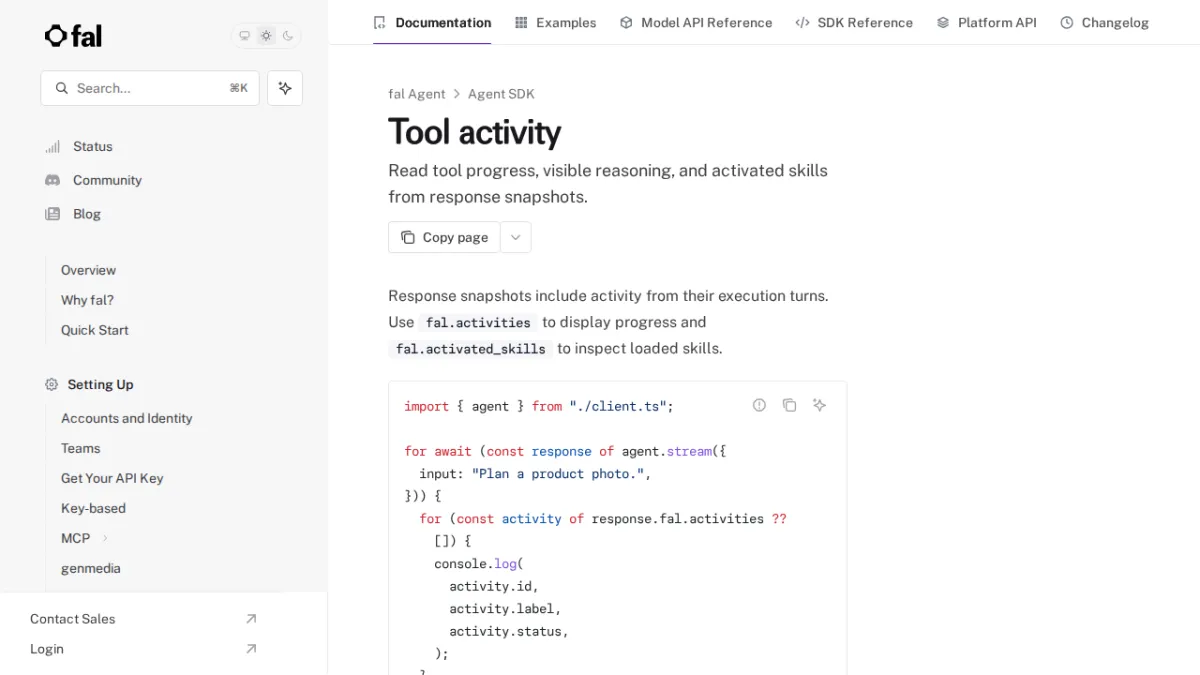The image size is (1200, 675).
Task: Click the Platform API layers icon
Action: 943,22
